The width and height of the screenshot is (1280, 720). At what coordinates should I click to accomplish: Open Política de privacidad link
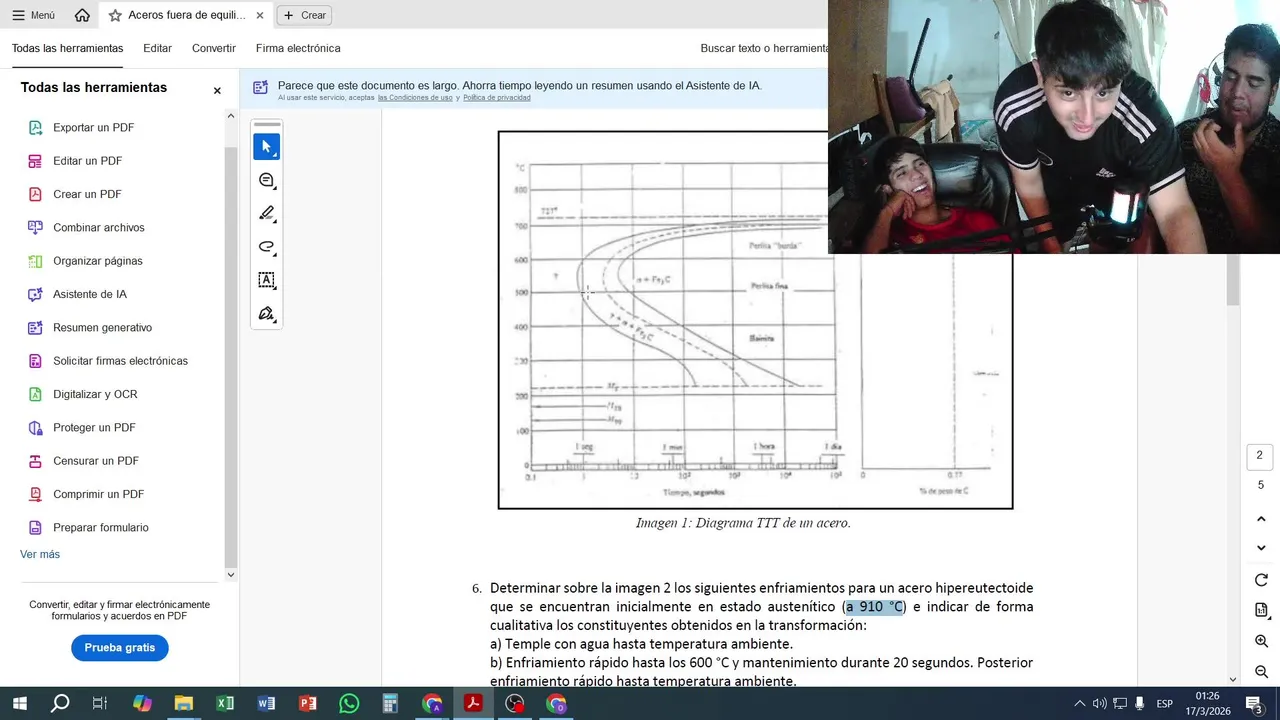[x=497, y=98]
